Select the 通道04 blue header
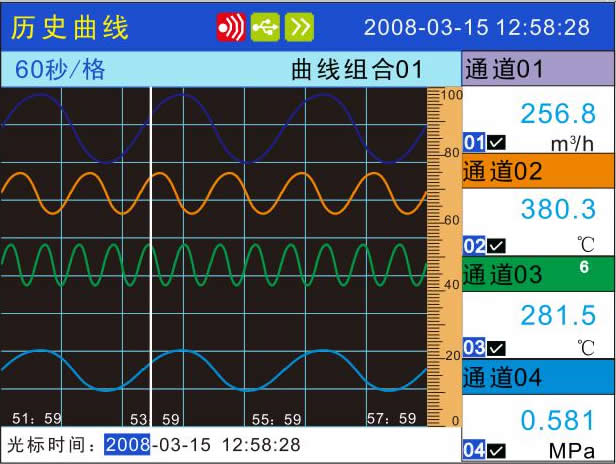This screenshot has width=616, height=464. pyautogui.click(x=538, y=377)
